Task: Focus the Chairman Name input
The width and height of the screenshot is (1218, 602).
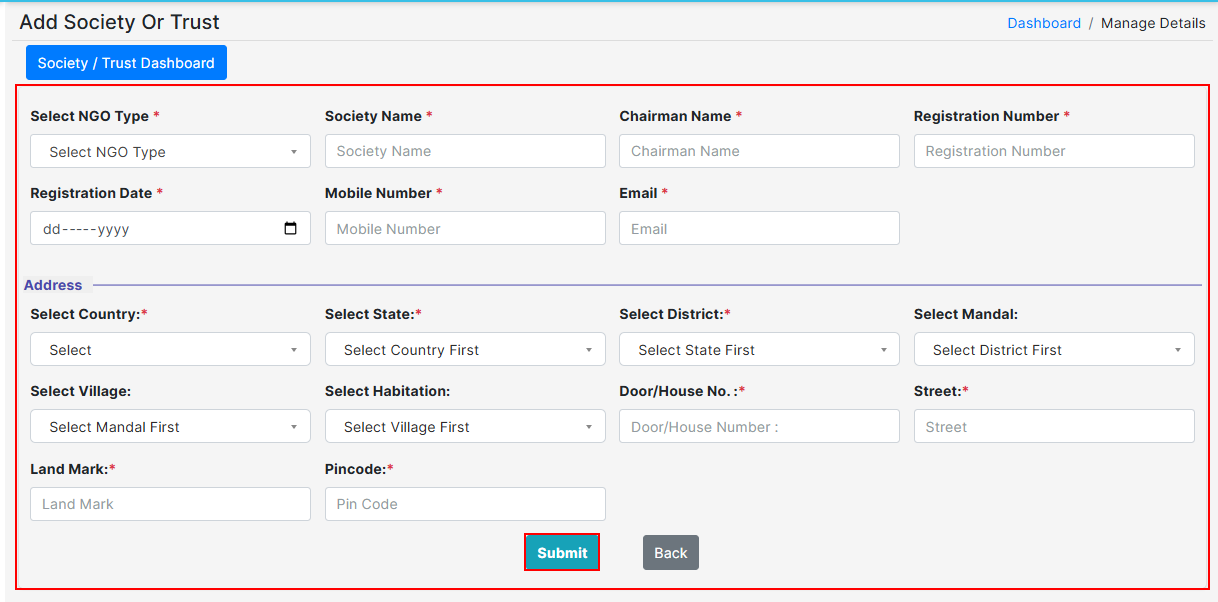Action: (x=759, y=151)
